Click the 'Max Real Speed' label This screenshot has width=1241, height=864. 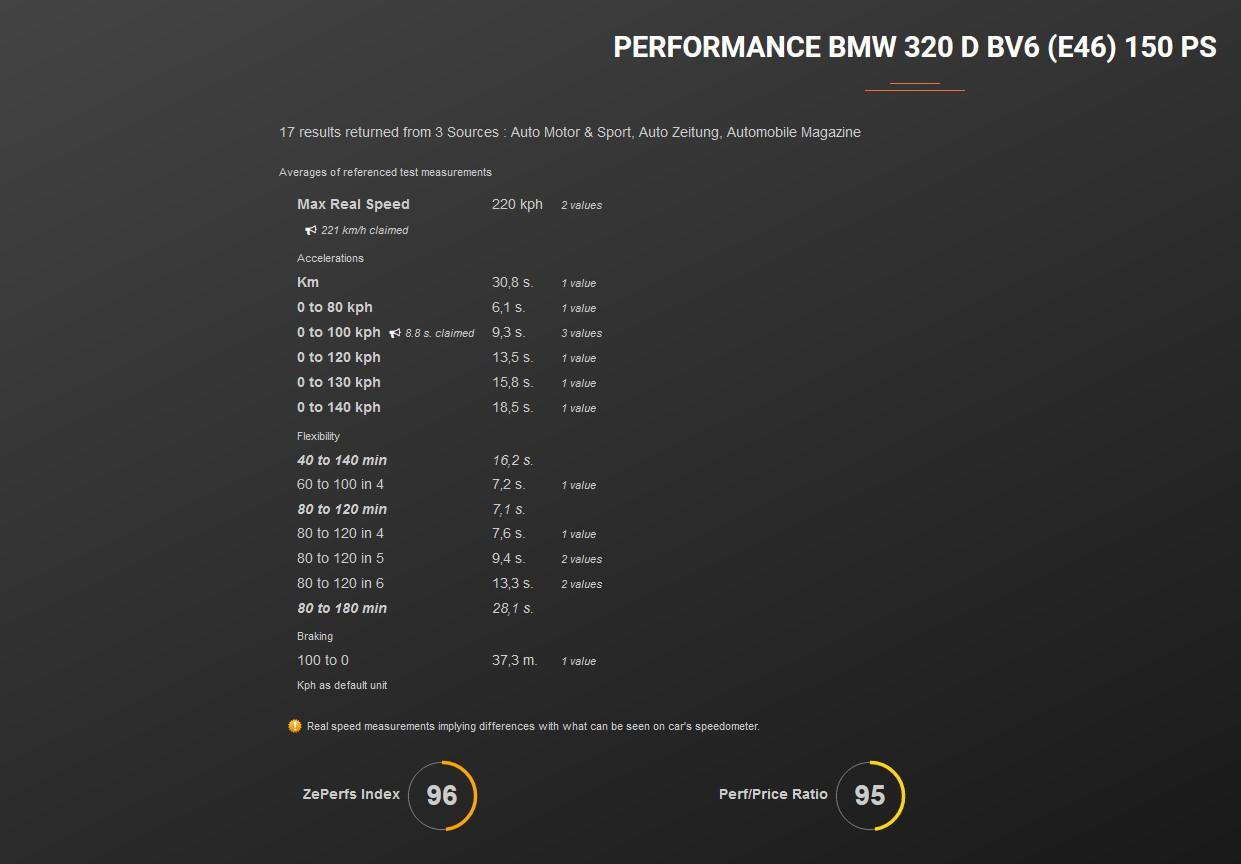coord(353,204)
